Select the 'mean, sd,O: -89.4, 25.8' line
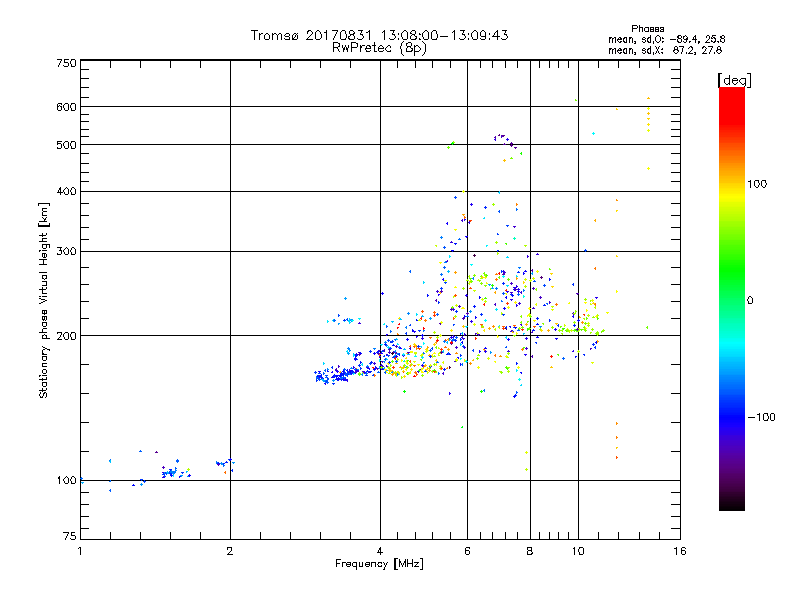 [666, 39]
